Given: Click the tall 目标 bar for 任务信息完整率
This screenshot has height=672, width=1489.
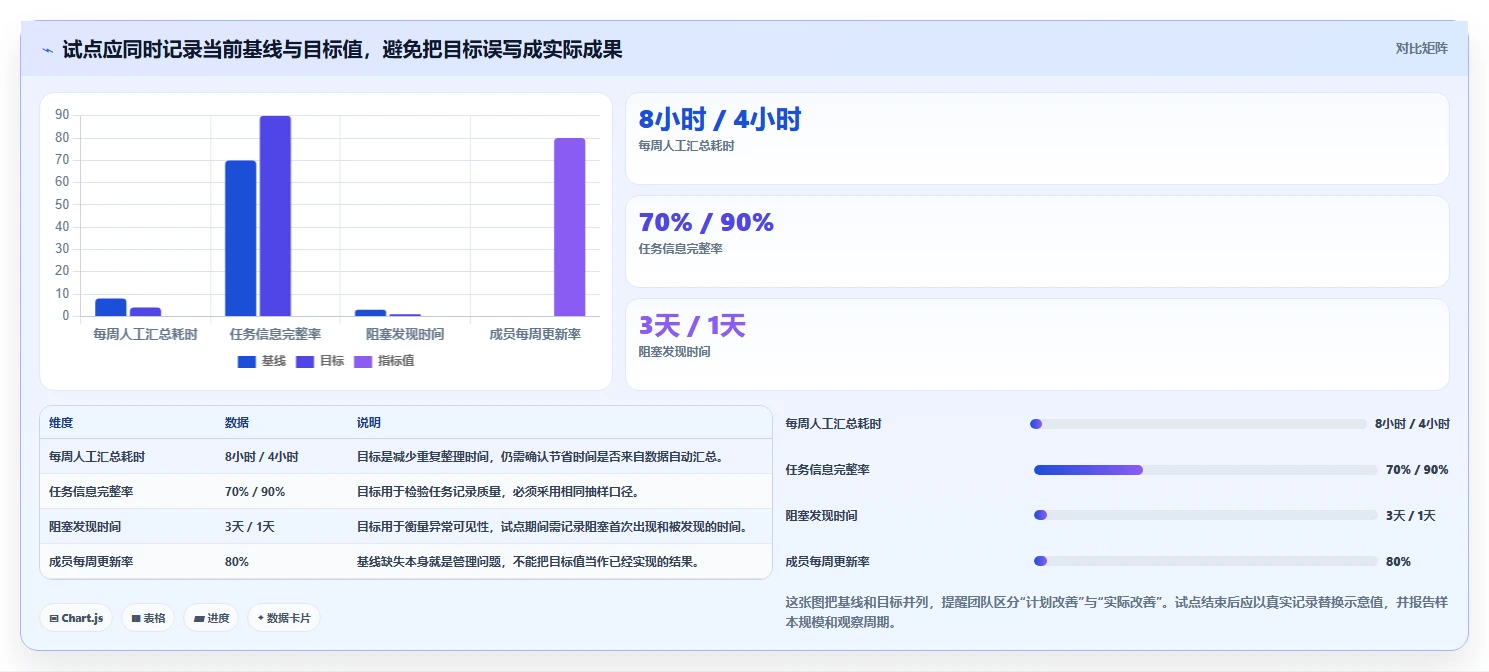Looking at the screenshot, I should pyautogui.click(x=275, y=216).
